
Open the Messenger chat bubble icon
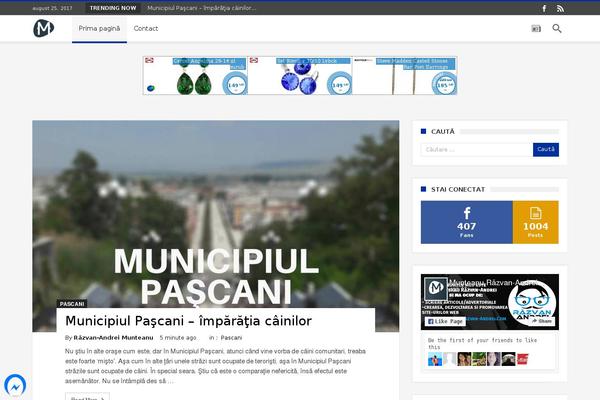pos(15,385)
